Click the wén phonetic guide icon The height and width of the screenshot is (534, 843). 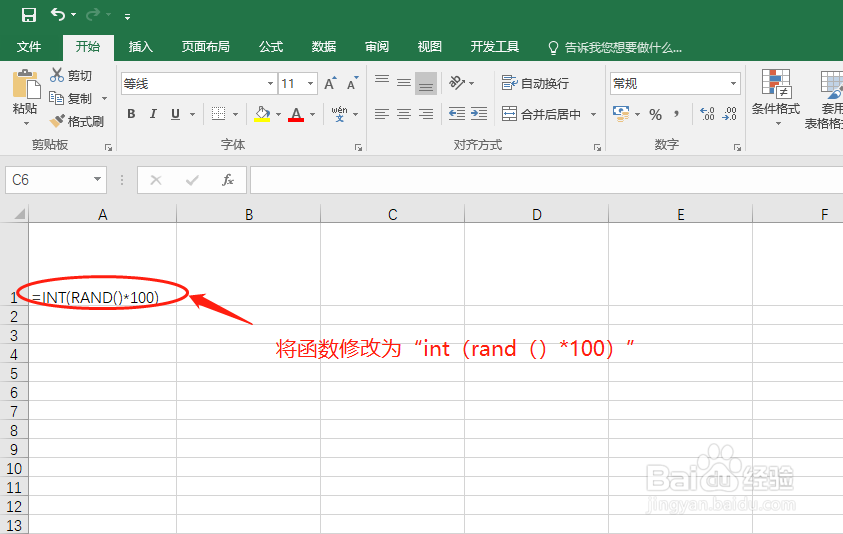339,114
